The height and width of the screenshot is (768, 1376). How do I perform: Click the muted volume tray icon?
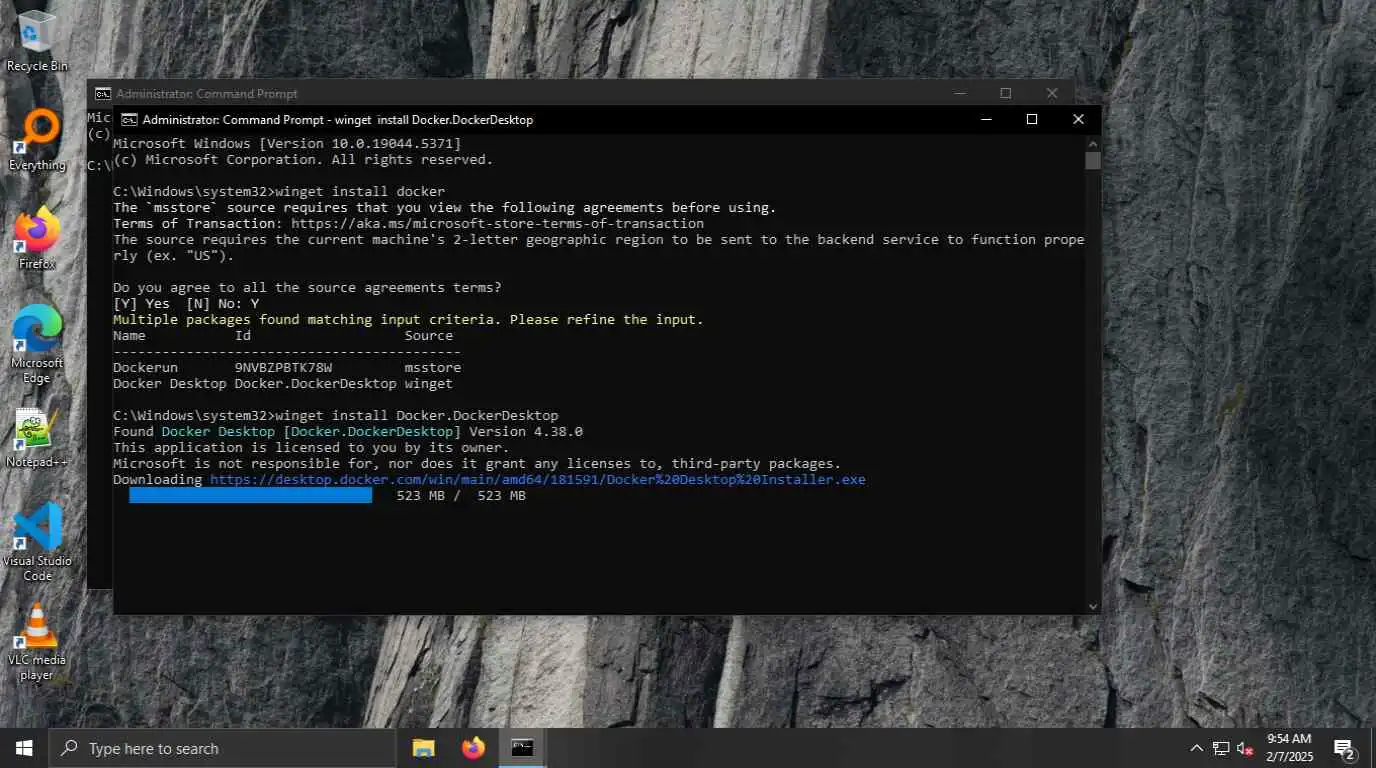(1246, 748)
